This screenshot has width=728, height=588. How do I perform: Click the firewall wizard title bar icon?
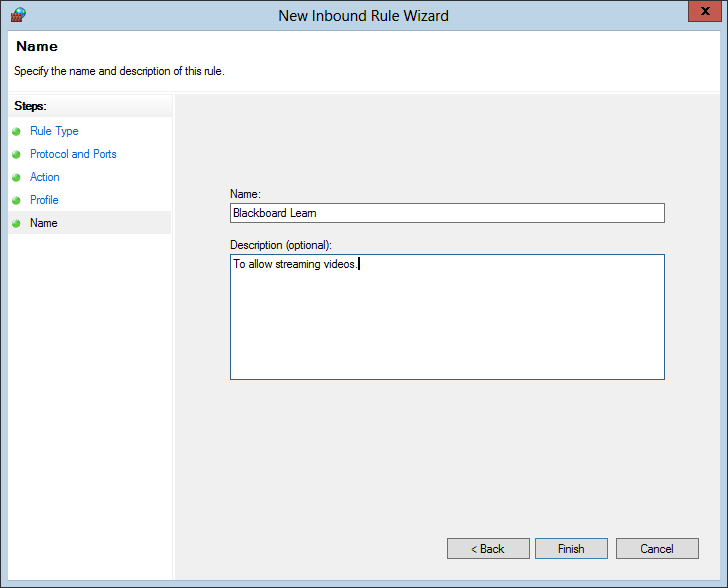[x=18, y=15]
